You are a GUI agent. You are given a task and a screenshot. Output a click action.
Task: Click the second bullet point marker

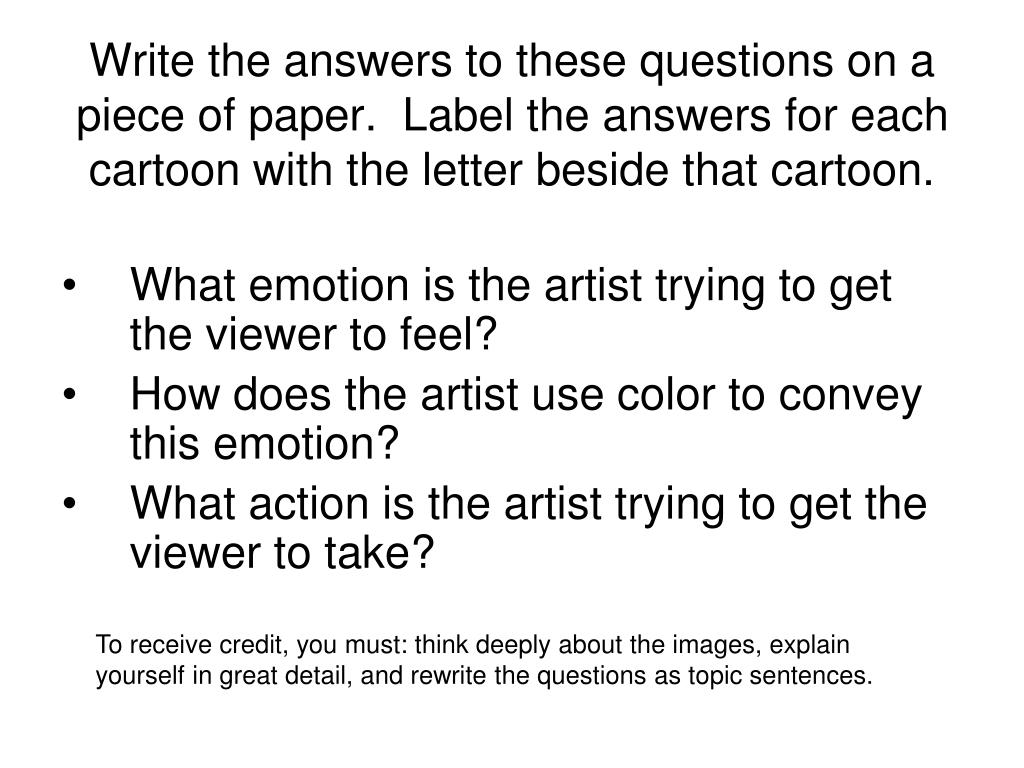pyautogui.click(x=70, y=394)
